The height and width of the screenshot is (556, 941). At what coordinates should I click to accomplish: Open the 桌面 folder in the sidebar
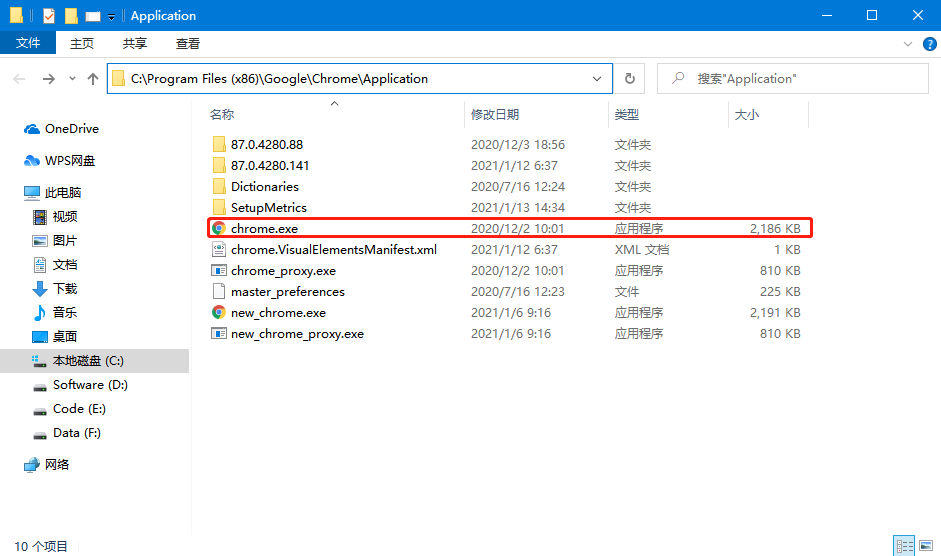tap(55, 336)
